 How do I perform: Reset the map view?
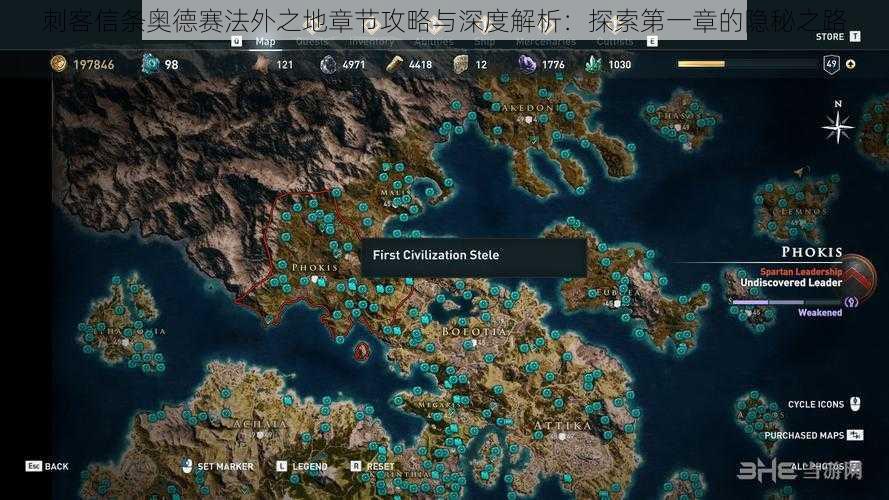tap(380, 467)
